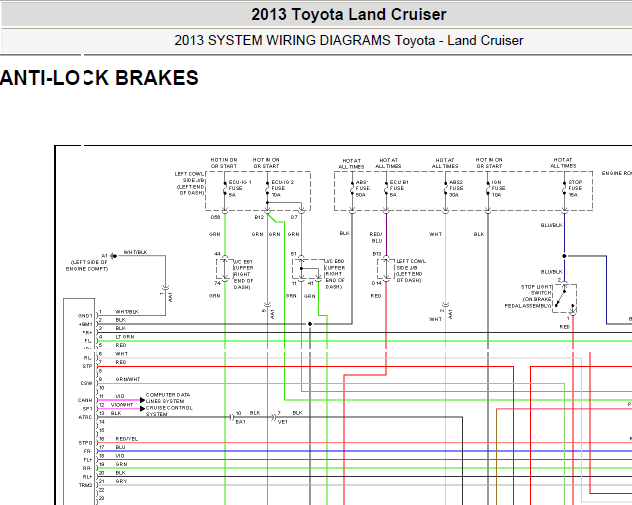The height and width of the screenshot is (505, 632).
Task: Click the 'LEFT COWL SIDE J/B' label beside ECU-IG 1 fuse
Action: click(x=189, y=183)
